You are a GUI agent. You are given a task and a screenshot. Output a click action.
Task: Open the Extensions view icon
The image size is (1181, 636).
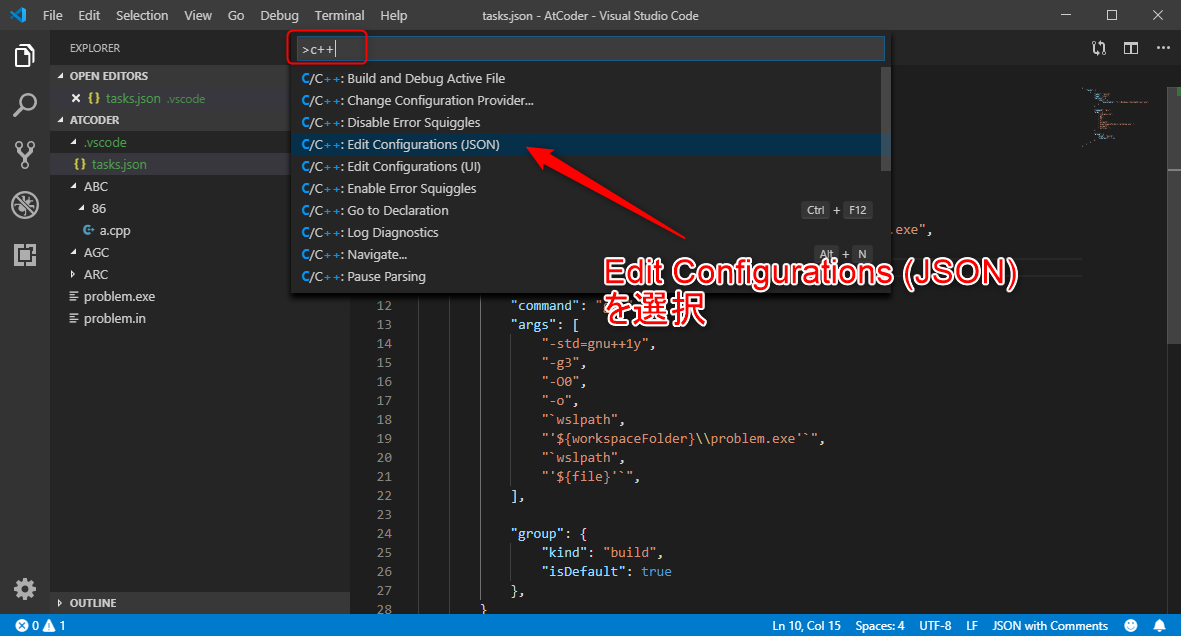(x=24, y=255)
